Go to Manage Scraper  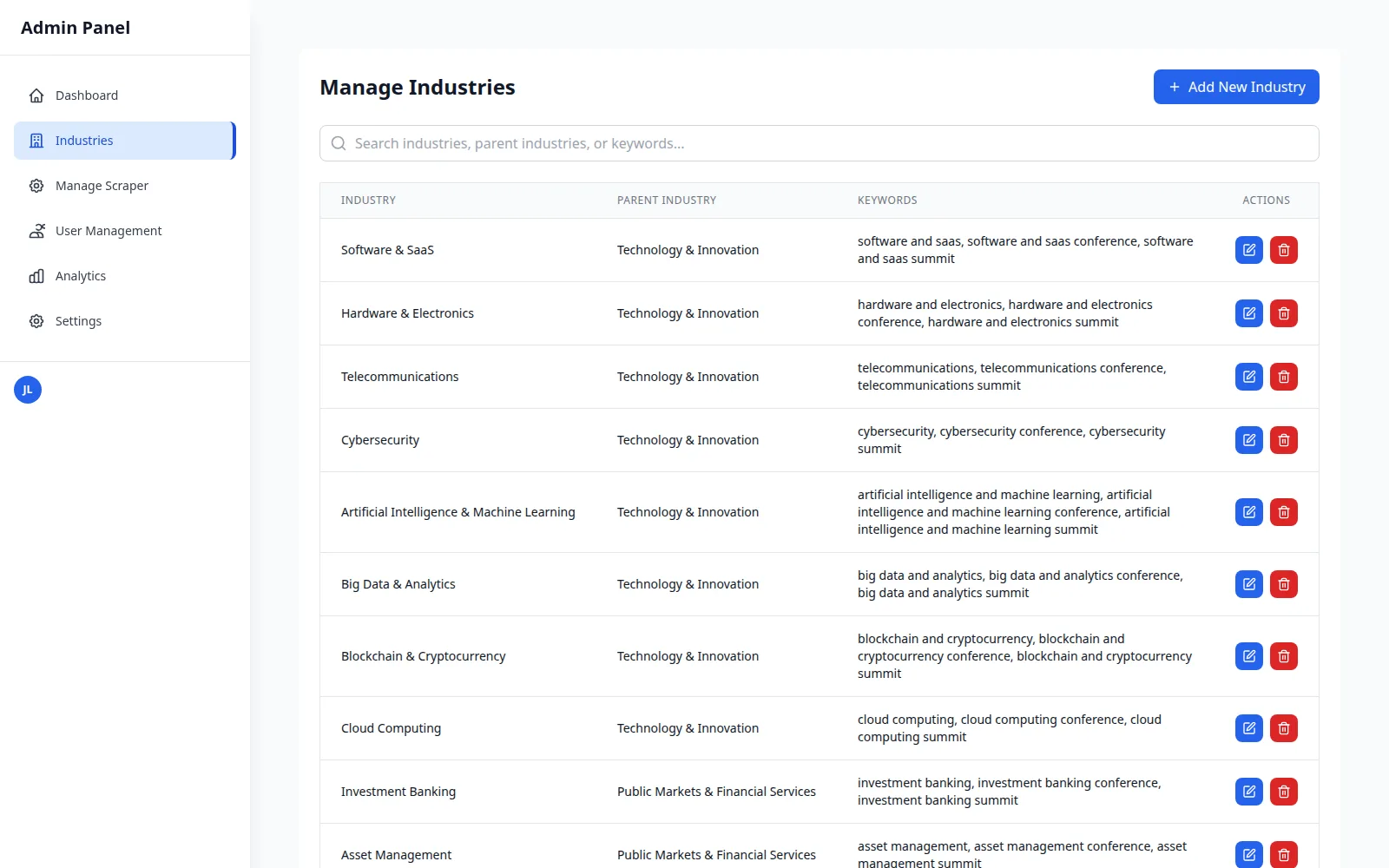pyautogui.click(x=125, y=186)
